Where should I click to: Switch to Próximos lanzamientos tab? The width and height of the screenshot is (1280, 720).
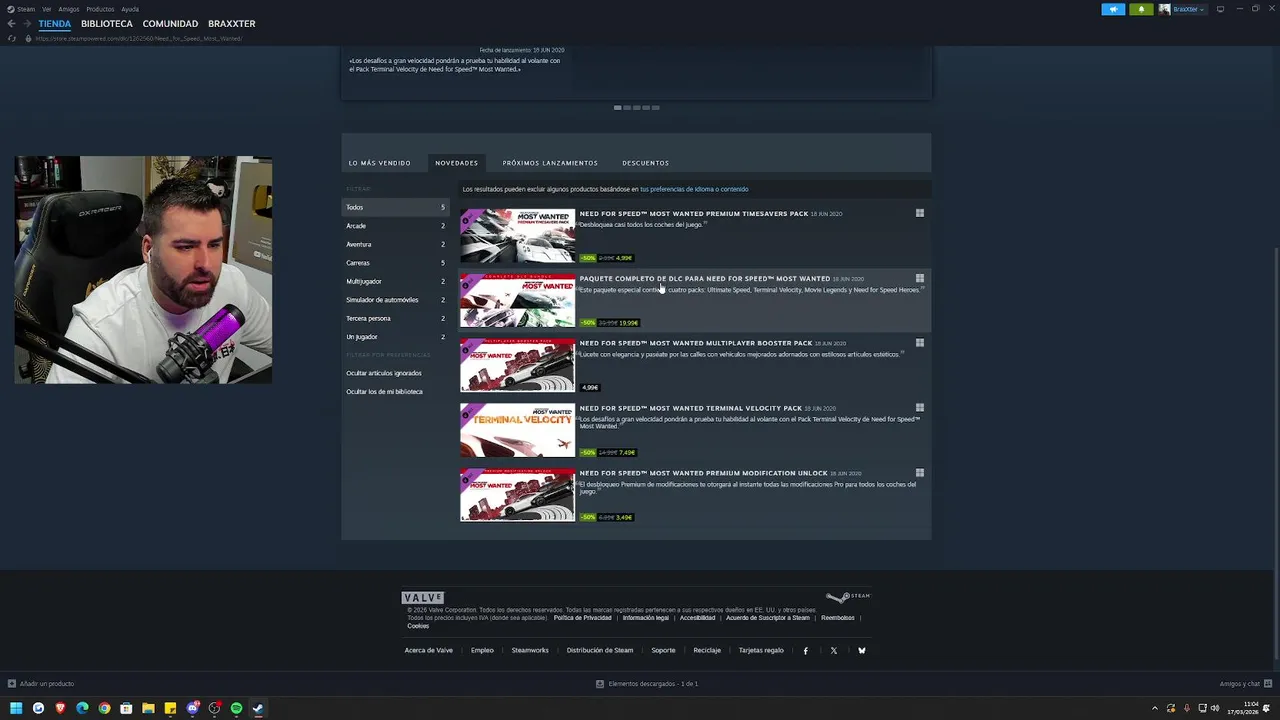550,163
